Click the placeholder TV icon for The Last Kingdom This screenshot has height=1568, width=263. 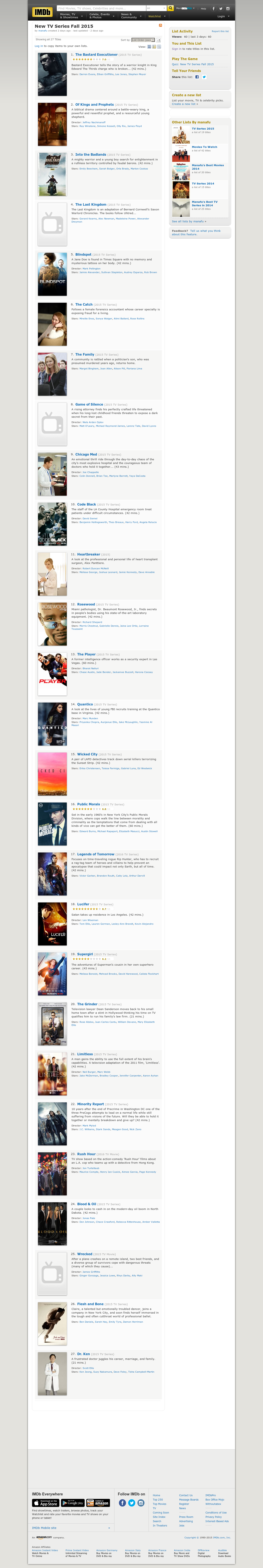click(52, 225)
